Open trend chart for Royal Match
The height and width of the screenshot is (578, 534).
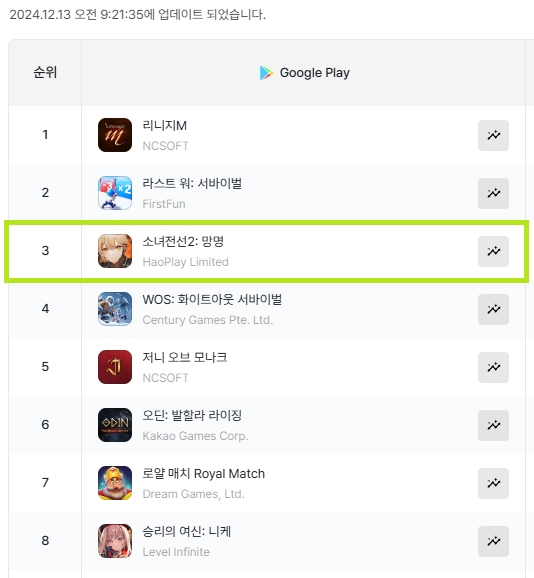493,483
